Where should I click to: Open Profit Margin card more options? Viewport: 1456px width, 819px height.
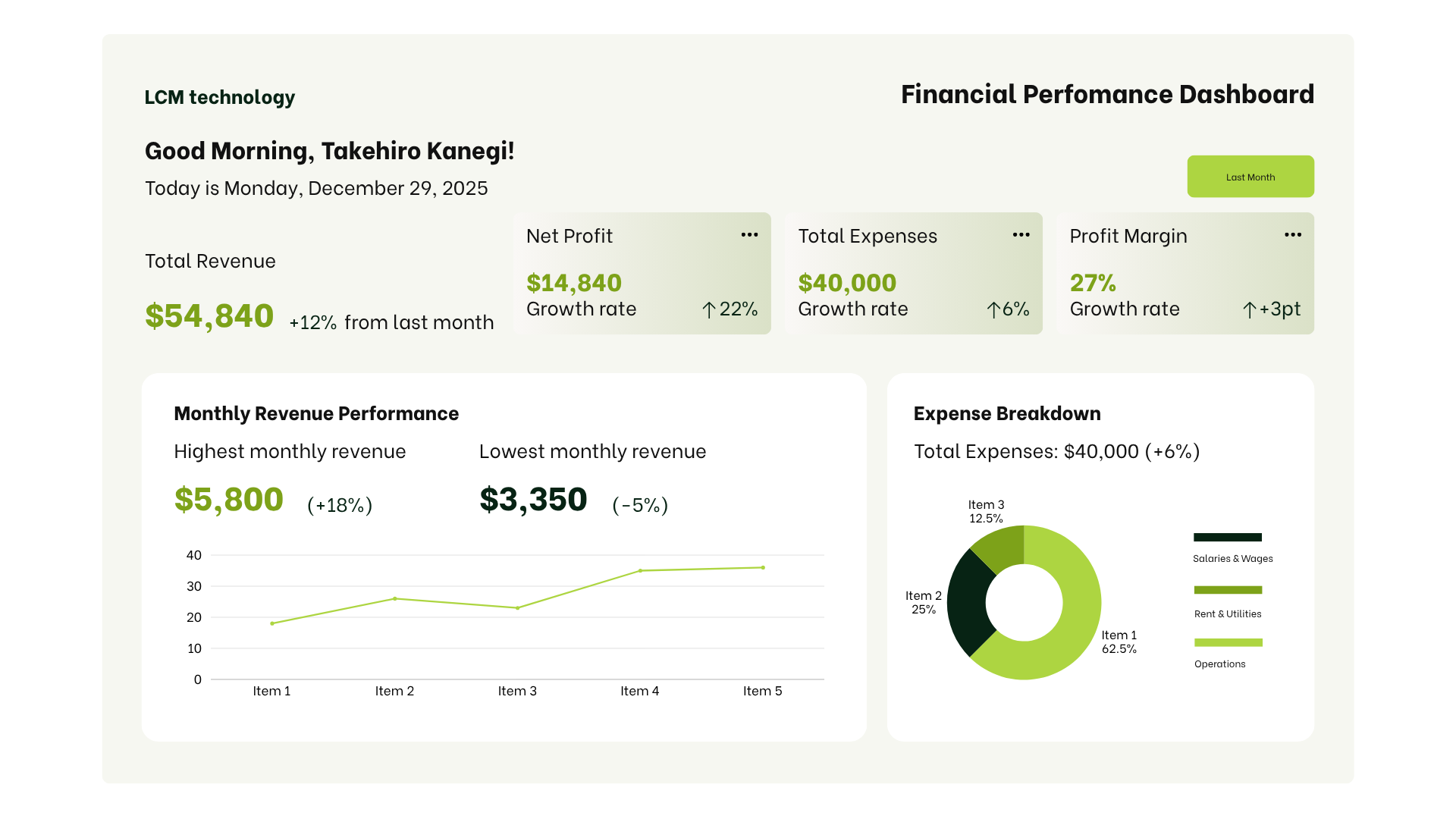click(x=1292, y=235)
